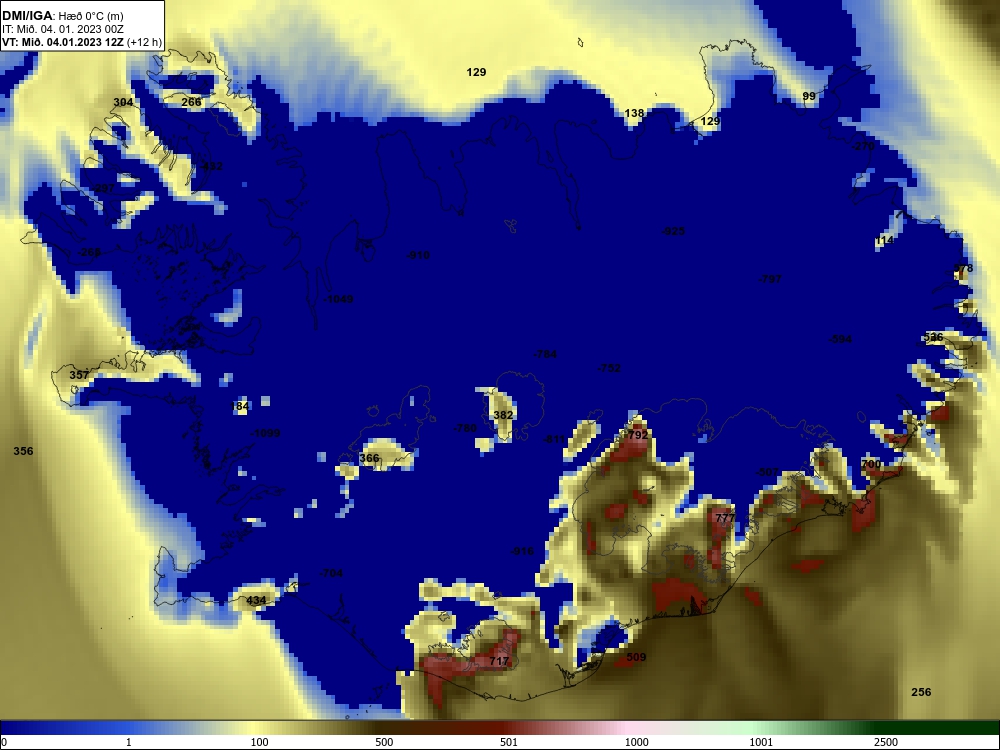1000x750 pixels.
Task: Click the -811 value label
Action: click(554, 439)
